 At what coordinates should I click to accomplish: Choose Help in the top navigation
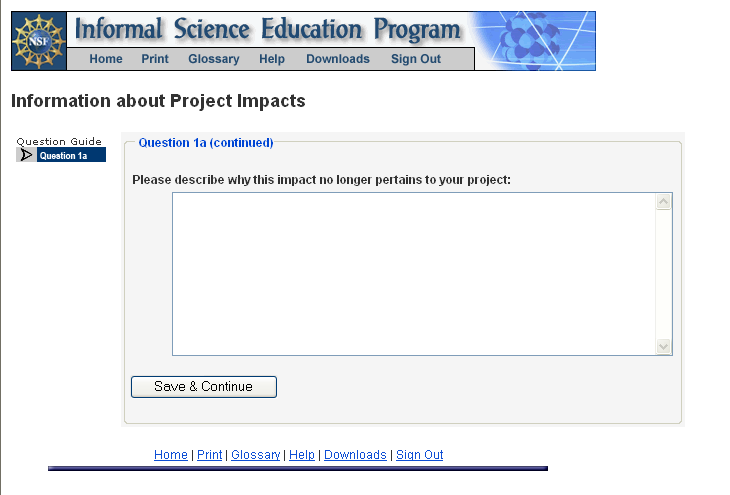coord(272,59)
